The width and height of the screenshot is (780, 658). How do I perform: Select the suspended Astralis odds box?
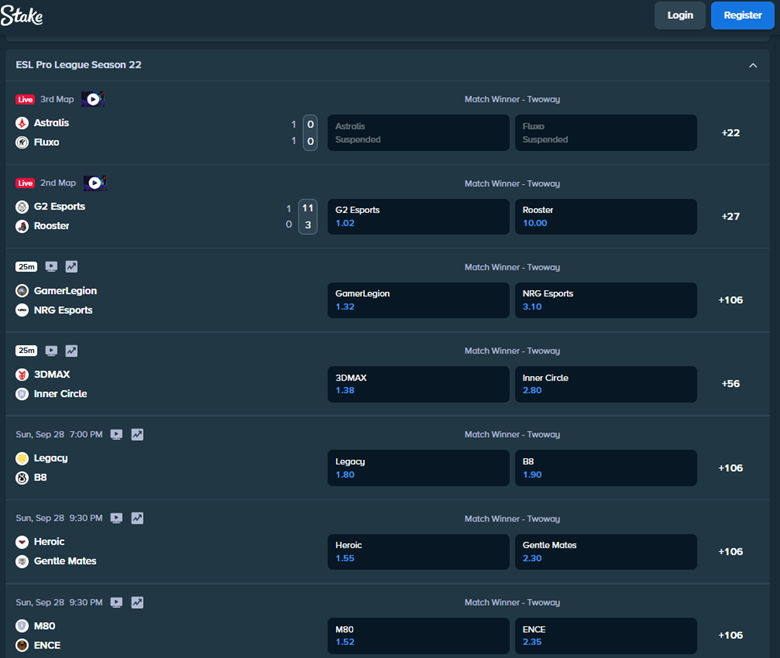click(418, 133)
